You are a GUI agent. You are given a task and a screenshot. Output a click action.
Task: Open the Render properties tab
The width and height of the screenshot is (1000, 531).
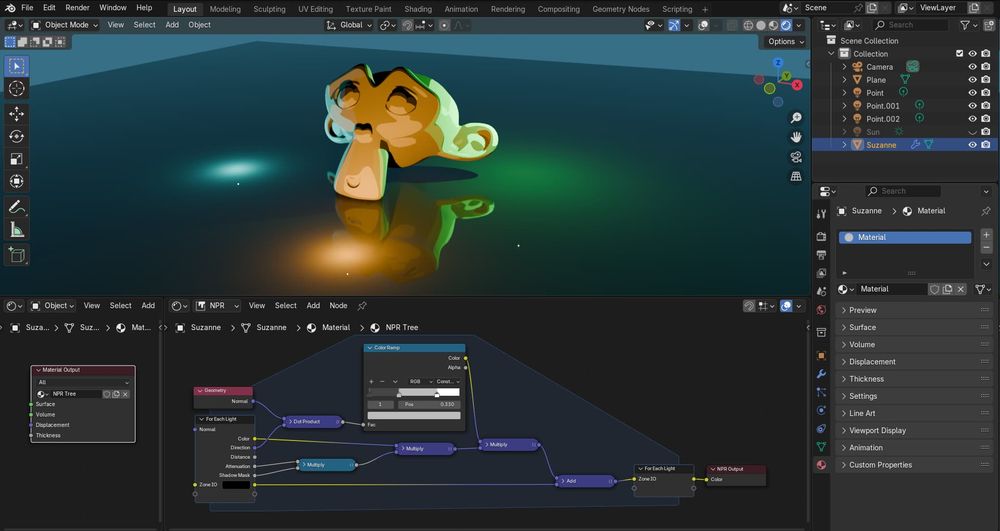pos(821,236)
